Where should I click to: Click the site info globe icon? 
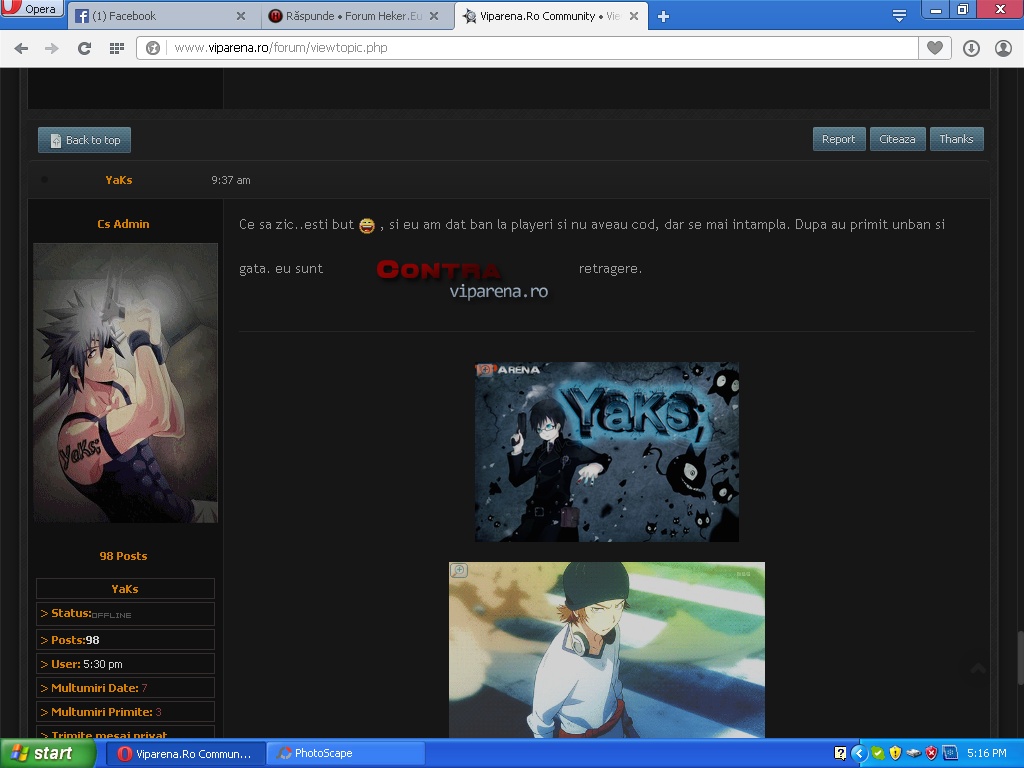click(153, 48)
